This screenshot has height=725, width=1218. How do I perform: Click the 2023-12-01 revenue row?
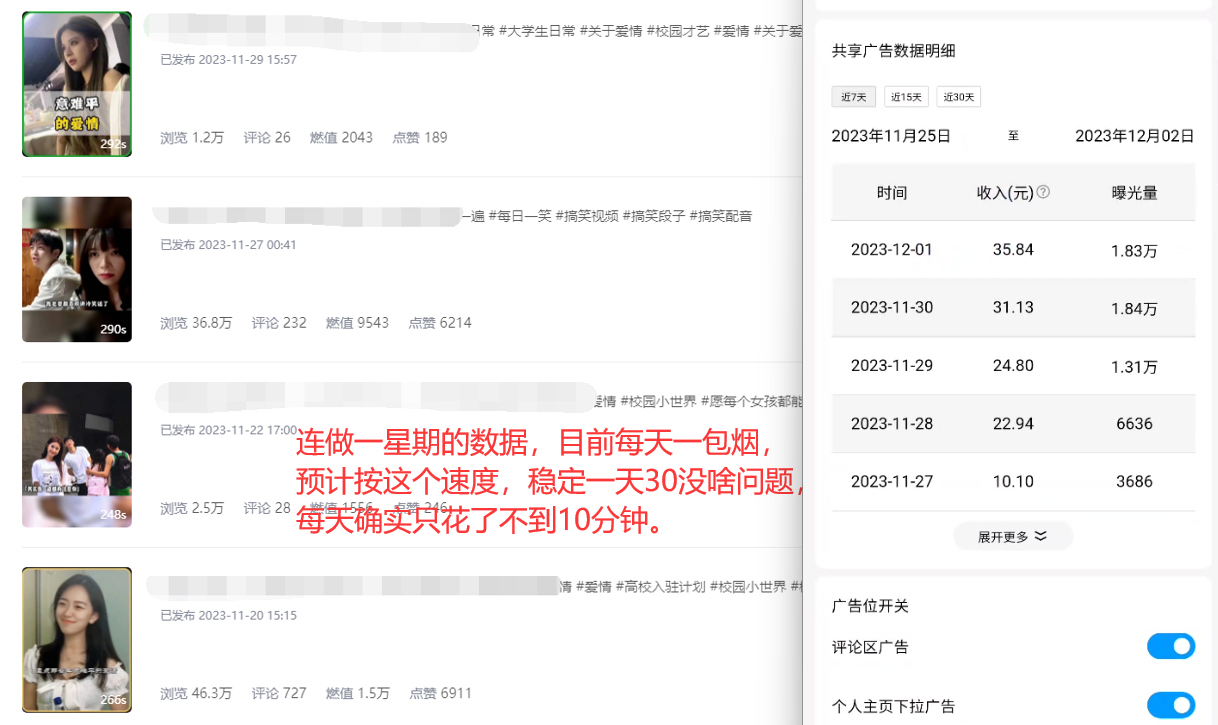click(x=1013, y=250)
